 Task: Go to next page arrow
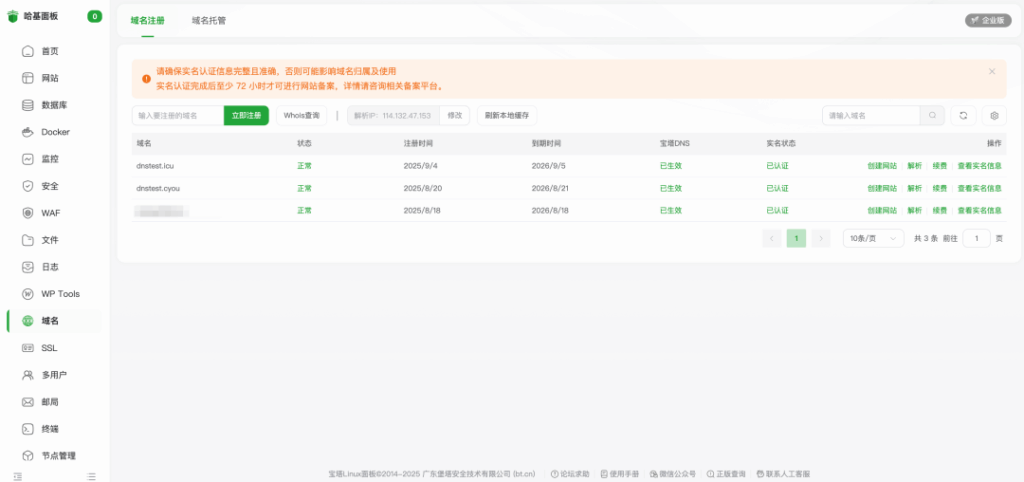pos(820,238)
